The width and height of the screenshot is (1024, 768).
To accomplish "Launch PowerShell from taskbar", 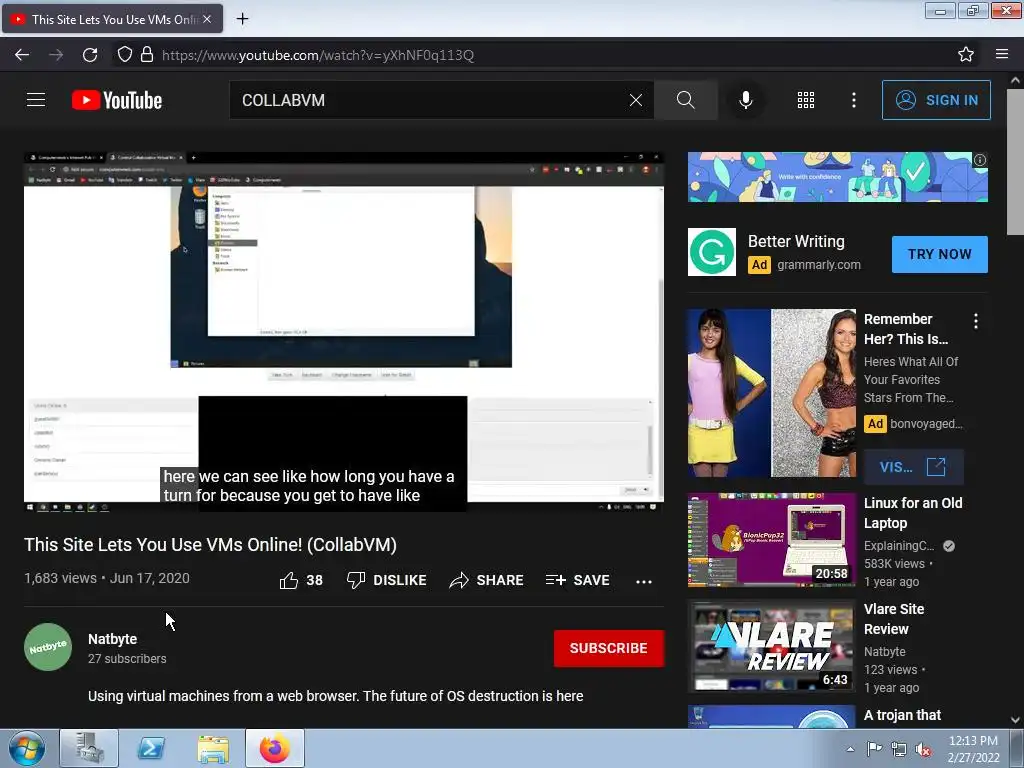I will [151, 748].
